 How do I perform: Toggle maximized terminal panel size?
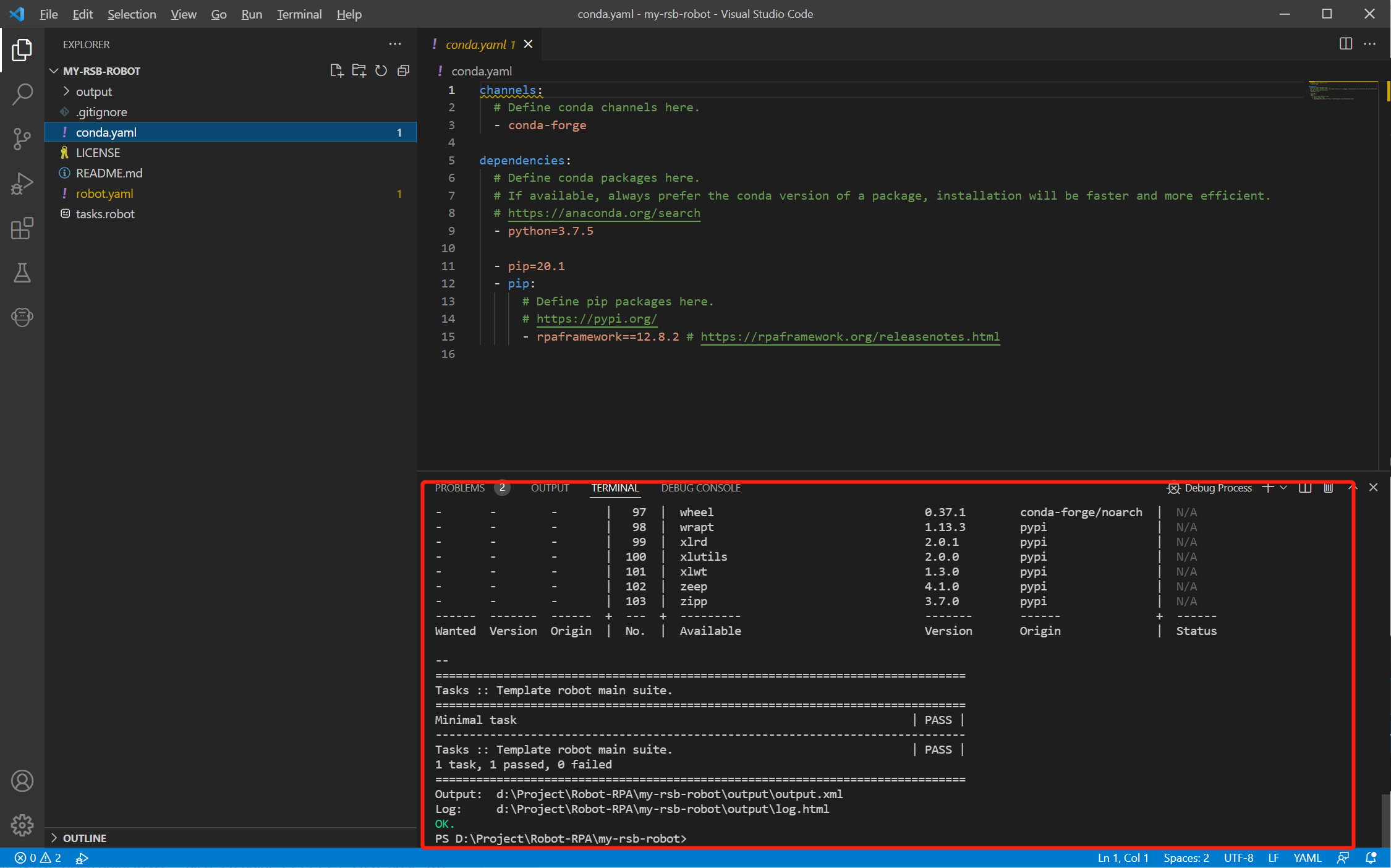pos(1352,488)
